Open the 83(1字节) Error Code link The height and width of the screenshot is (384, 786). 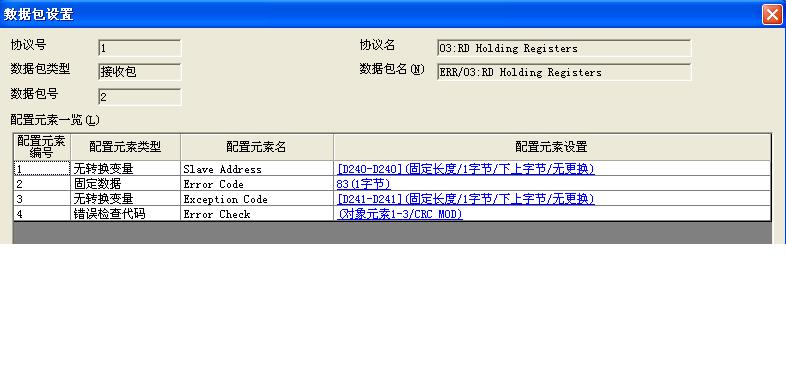pyautogui.click(x=363, y=184)
